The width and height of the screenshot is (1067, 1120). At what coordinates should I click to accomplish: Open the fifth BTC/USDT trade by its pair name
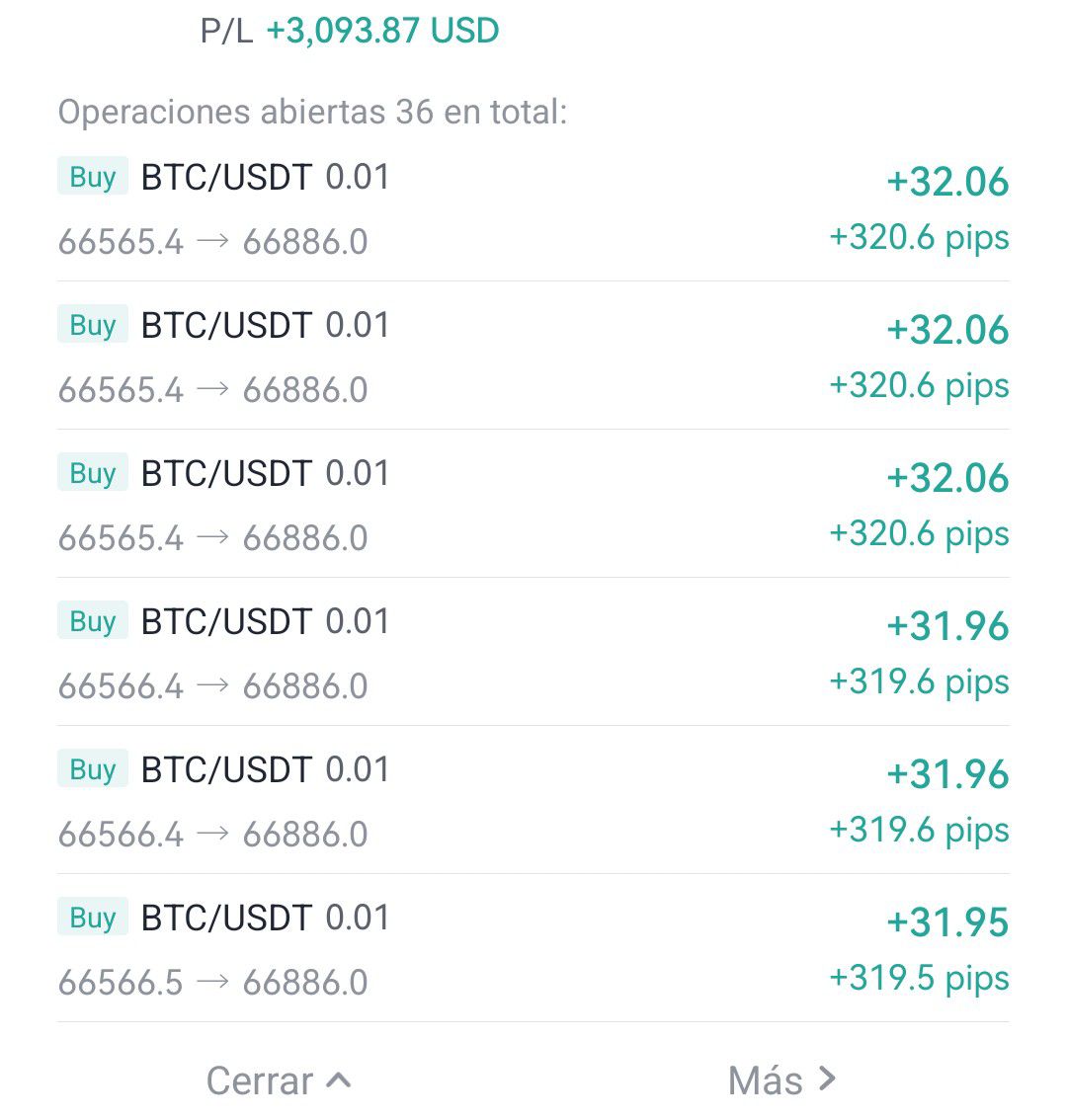(226, 770)
